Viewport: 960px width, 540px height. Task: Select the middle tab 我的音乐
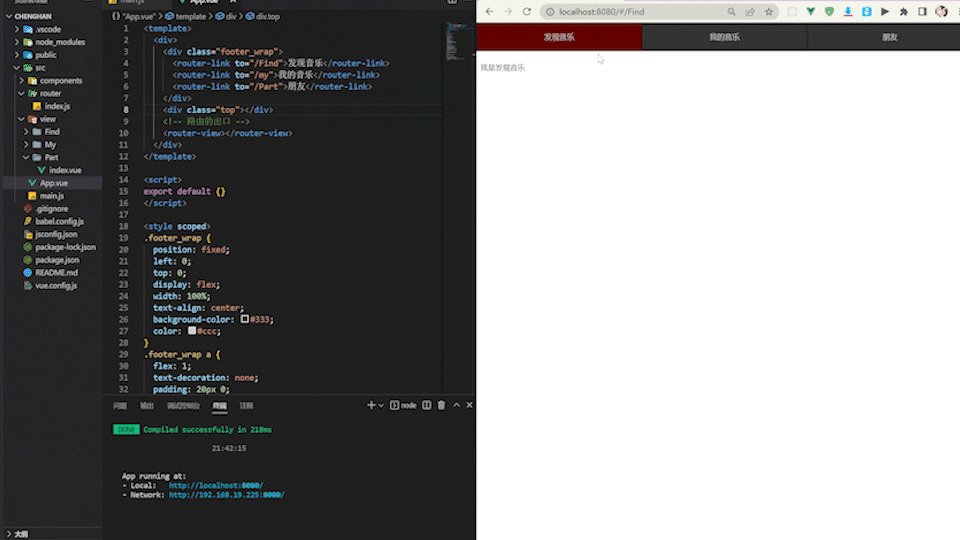click(x=724, y=37)
